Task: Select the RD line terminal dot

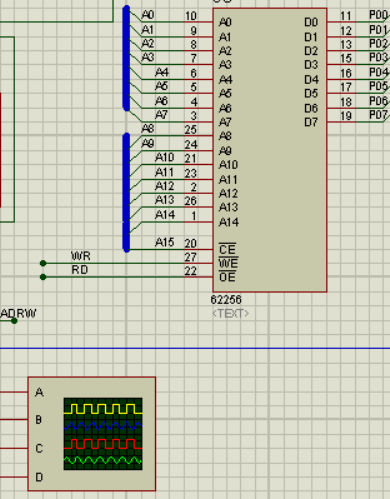Action: click(x=43, y=277)
